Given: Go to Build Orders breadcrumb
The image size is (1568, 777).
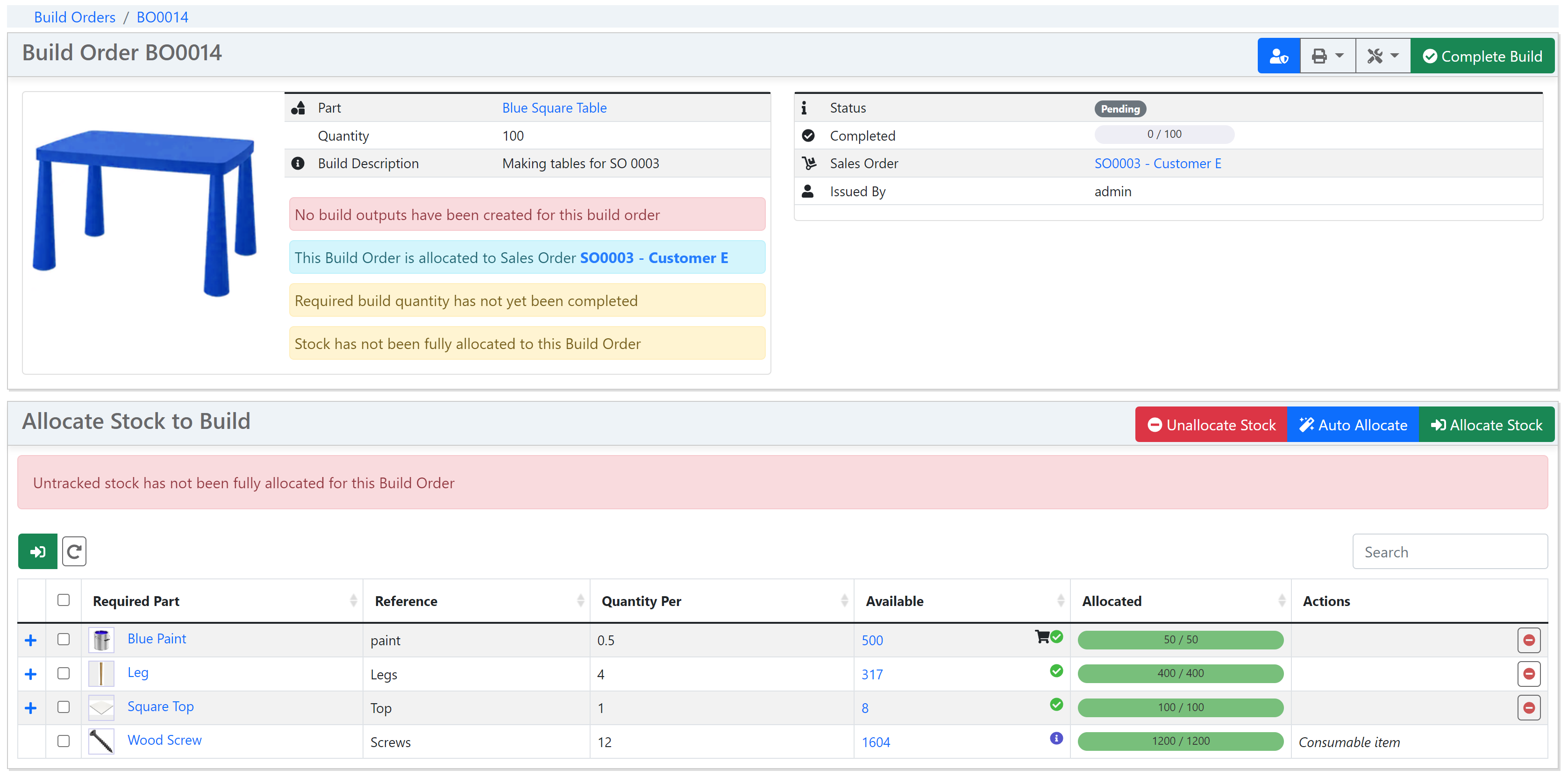Looking at the screenshot, I should tap(74, 17).
